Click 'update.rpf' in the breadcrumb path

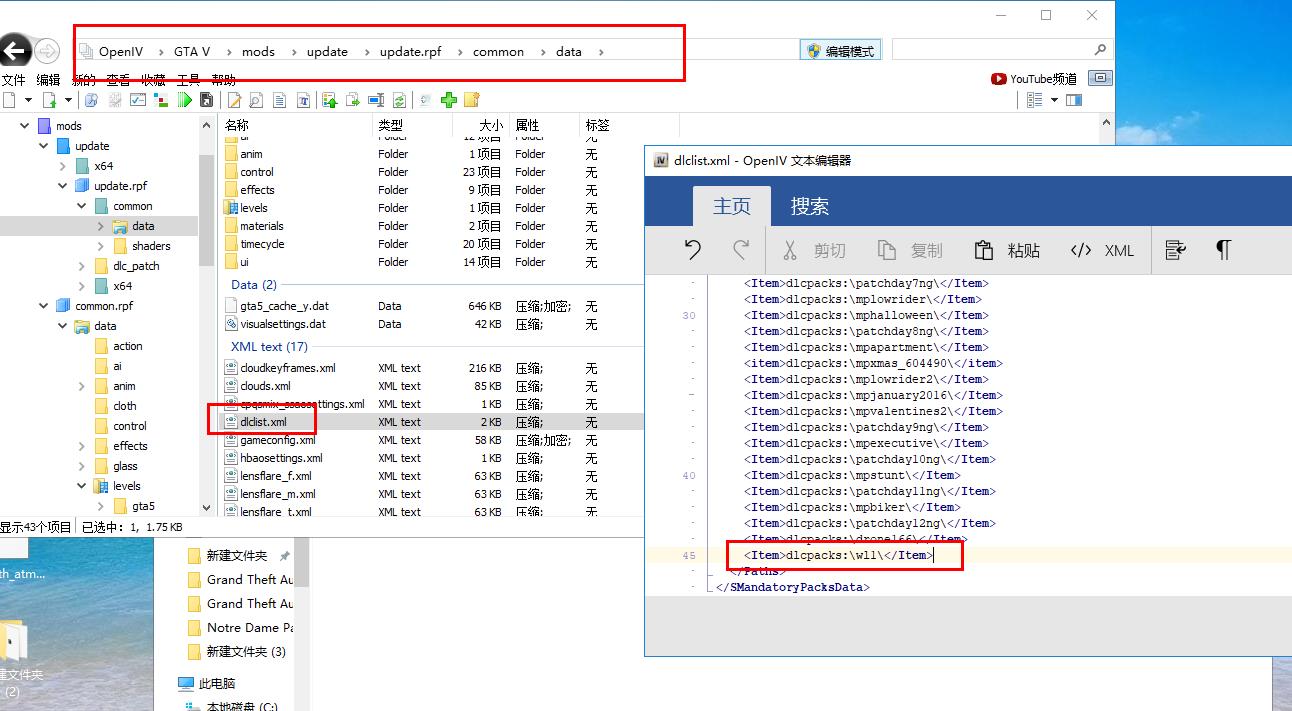(x=410, y=51)
